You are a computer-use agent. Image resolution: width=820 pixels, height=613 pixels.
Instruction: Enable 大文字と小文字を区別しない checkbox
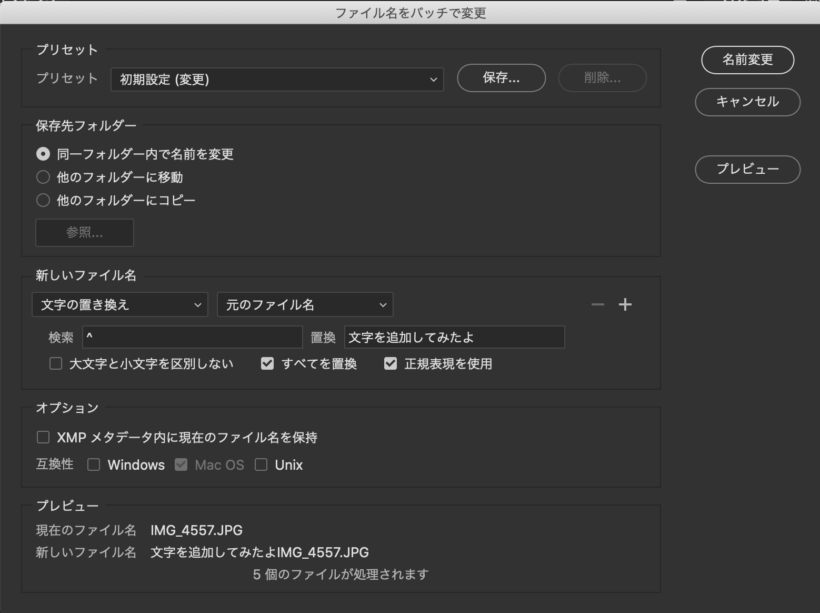(56, 364)
